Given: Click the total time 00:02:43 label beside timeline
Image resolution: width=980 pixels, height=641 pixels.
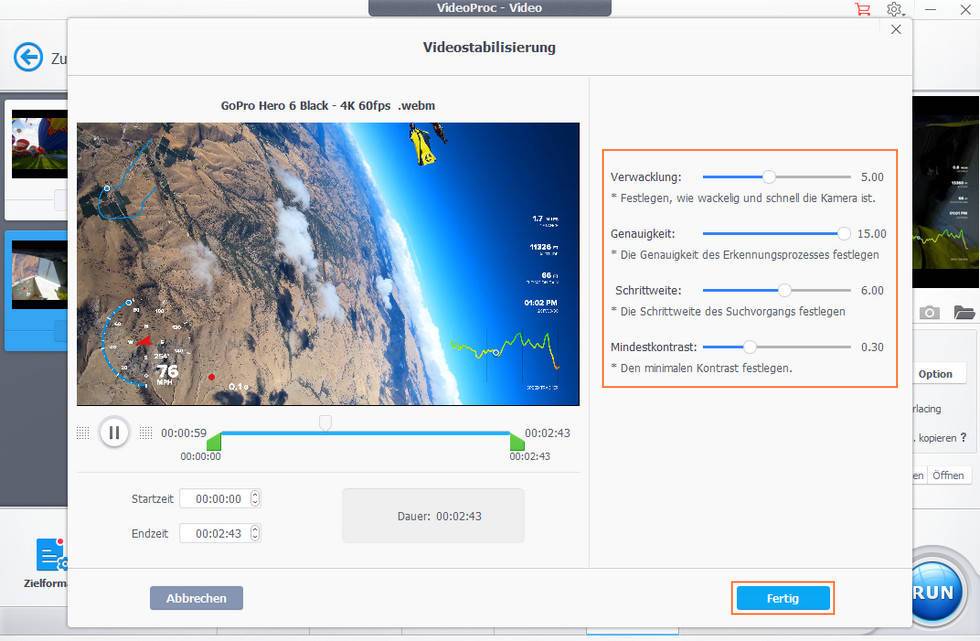Looking at the screenshot, I should coord(548,433).
